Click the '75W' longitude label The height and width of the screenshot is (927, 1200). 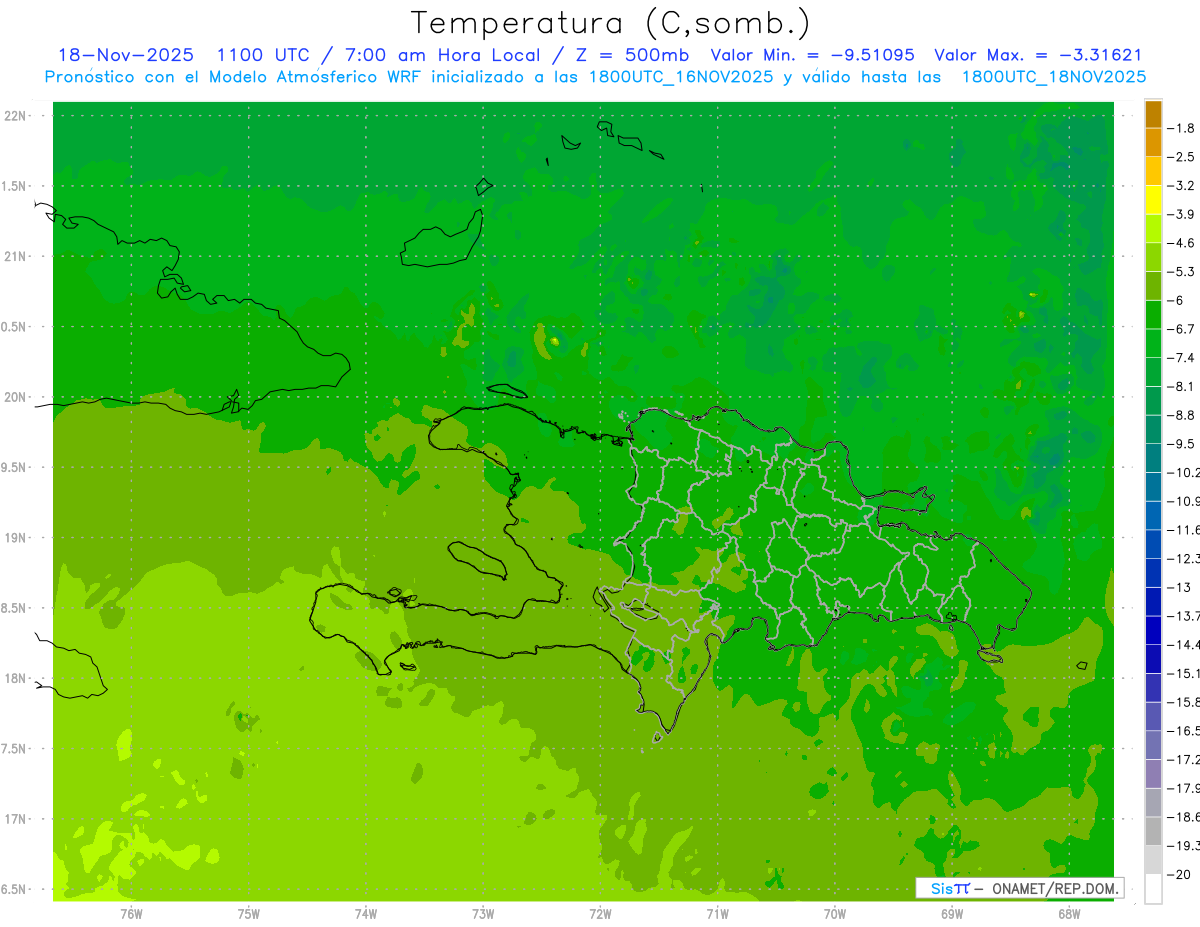(x=248, y=913)
